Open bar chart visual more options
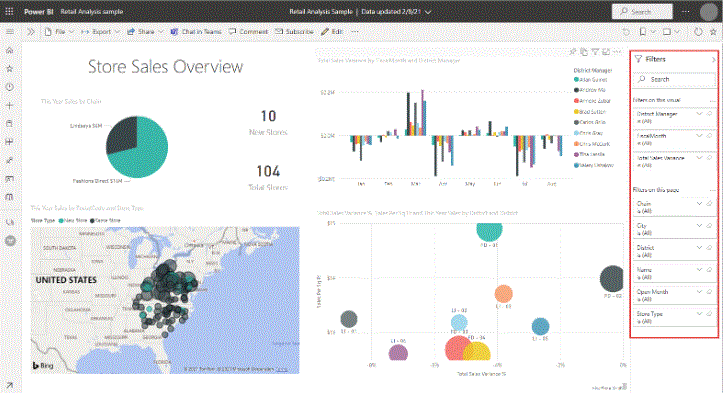Viewport: 724px width, 393px height. pos(617,52)
